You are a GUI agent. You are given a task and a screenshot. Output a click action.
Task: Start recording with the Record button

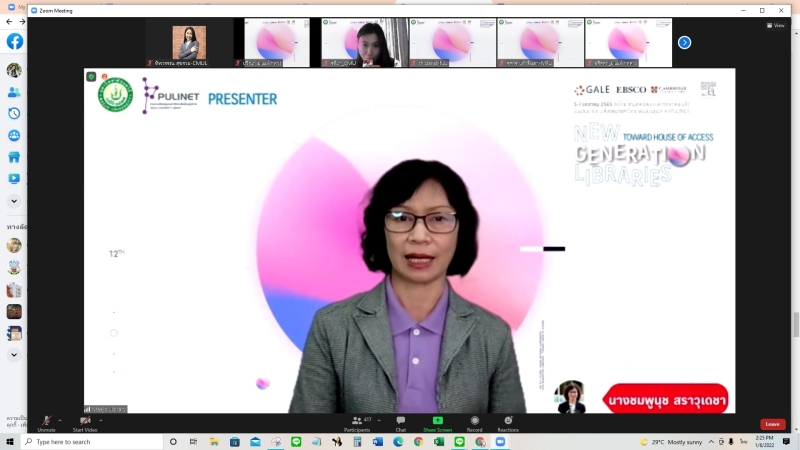pyautogui.click(x=474, y=421)
